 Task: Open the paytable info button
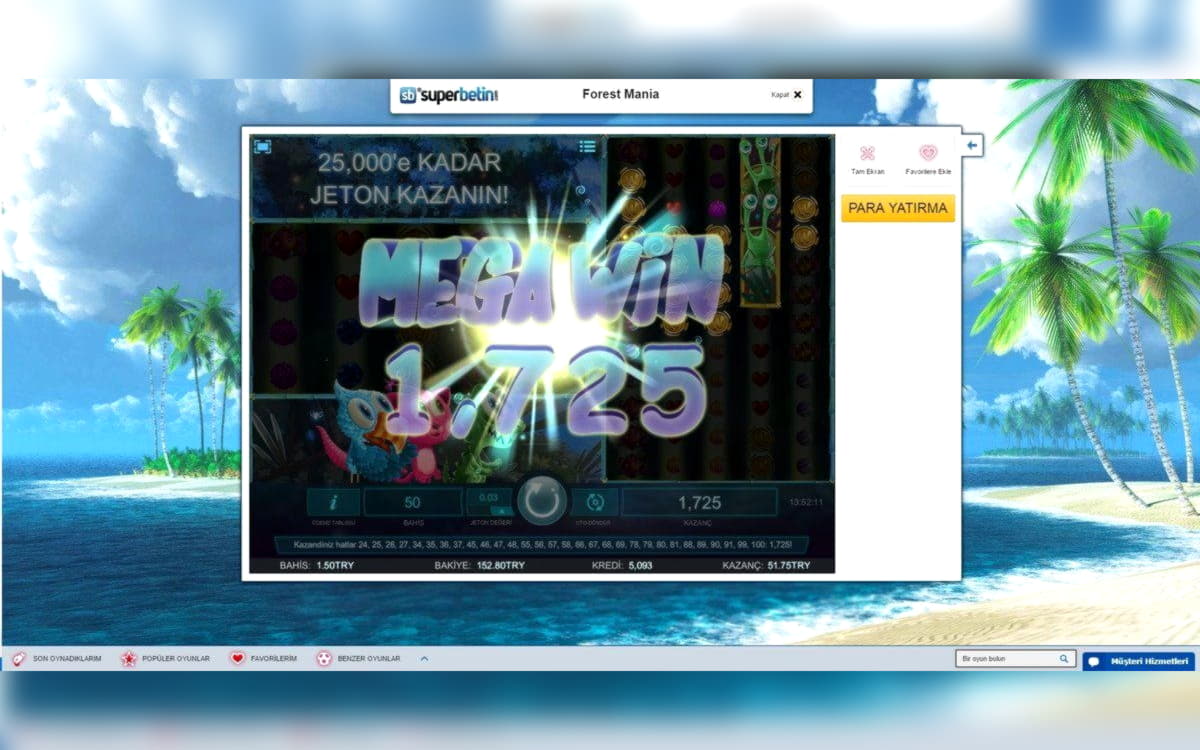[332, 502]
